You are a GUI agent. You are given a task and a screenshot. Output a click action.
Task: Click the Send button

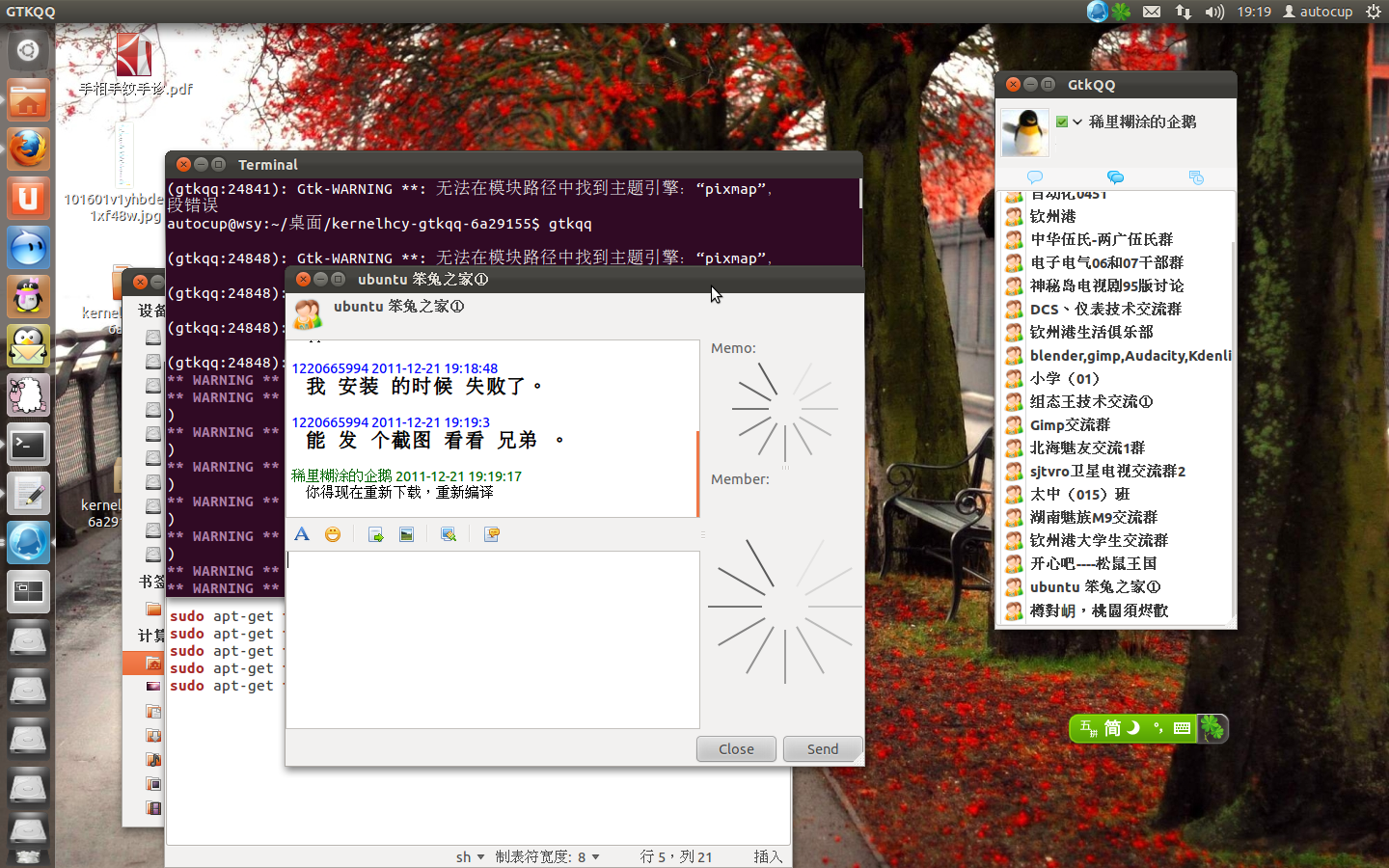click(823, 749)
